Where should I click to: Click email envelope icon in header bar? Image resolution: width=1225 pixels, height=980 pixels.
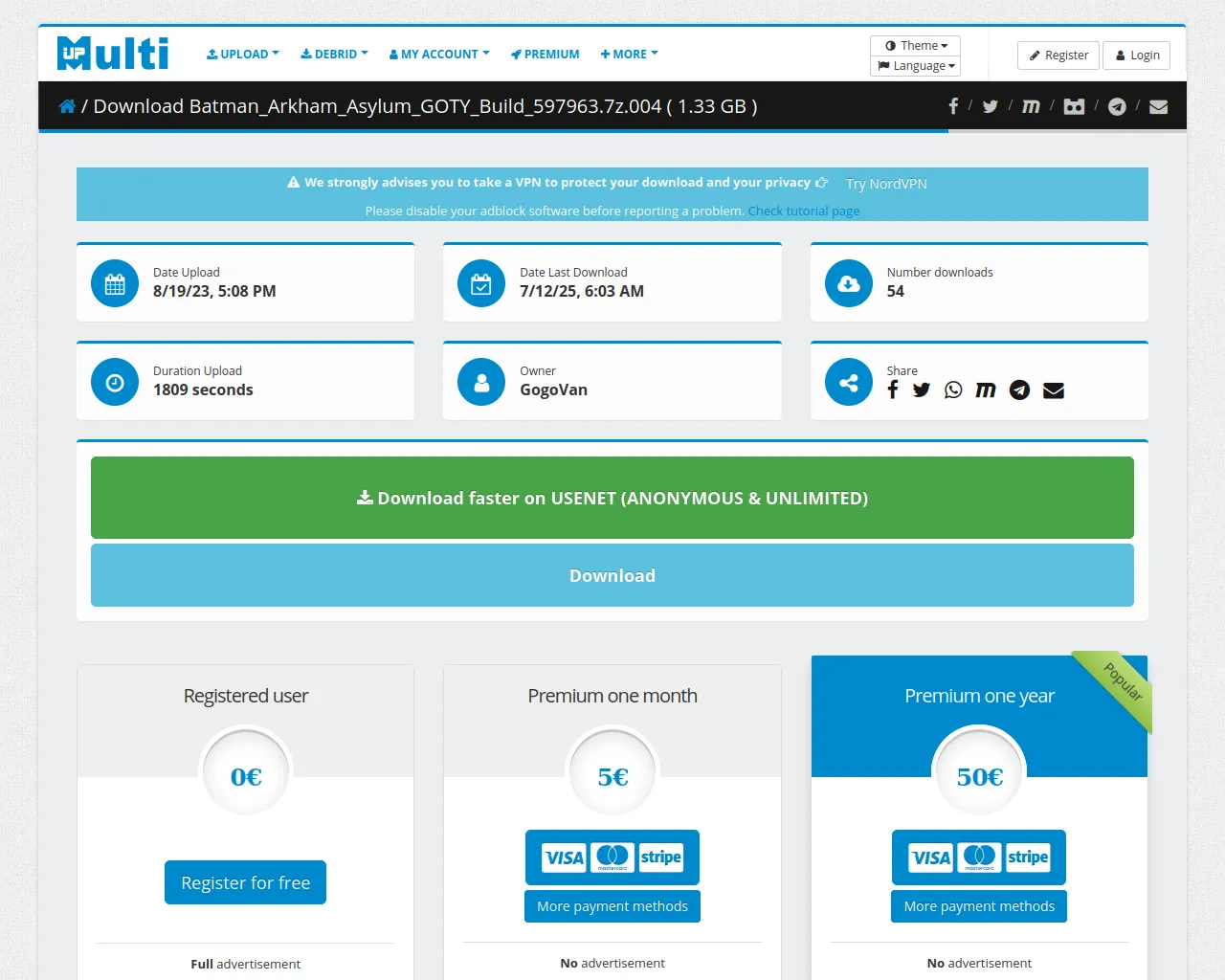tap(1158, 106)
